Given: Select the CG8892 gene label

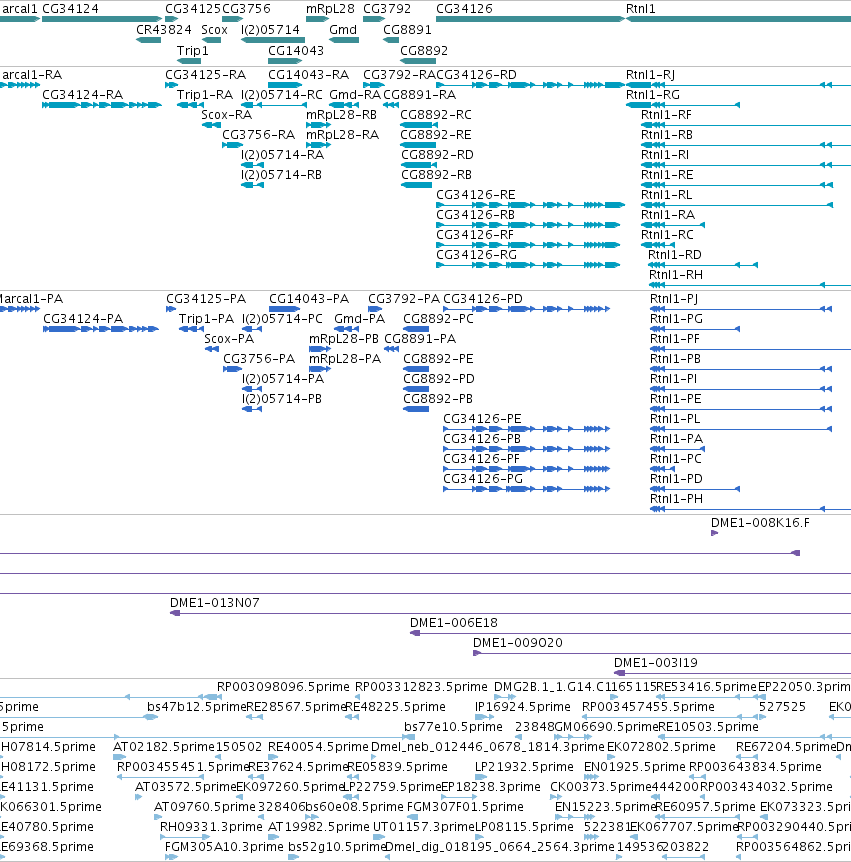Looking at the screenshot, I should (x=424, y=51).
